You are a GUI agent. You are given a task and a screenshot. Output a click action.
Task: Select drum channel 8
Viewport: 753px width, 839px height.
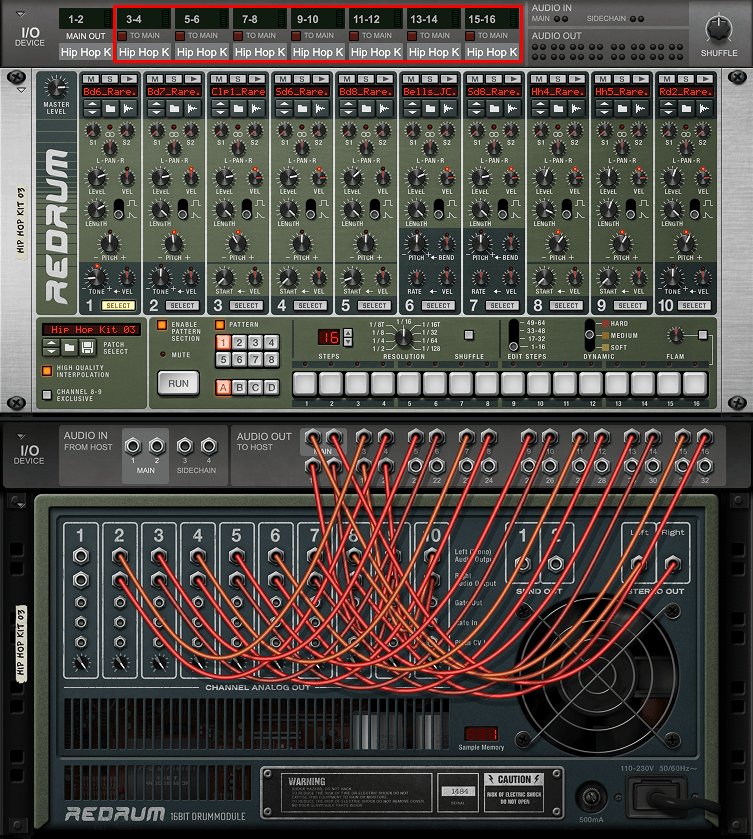coord(566,306)
